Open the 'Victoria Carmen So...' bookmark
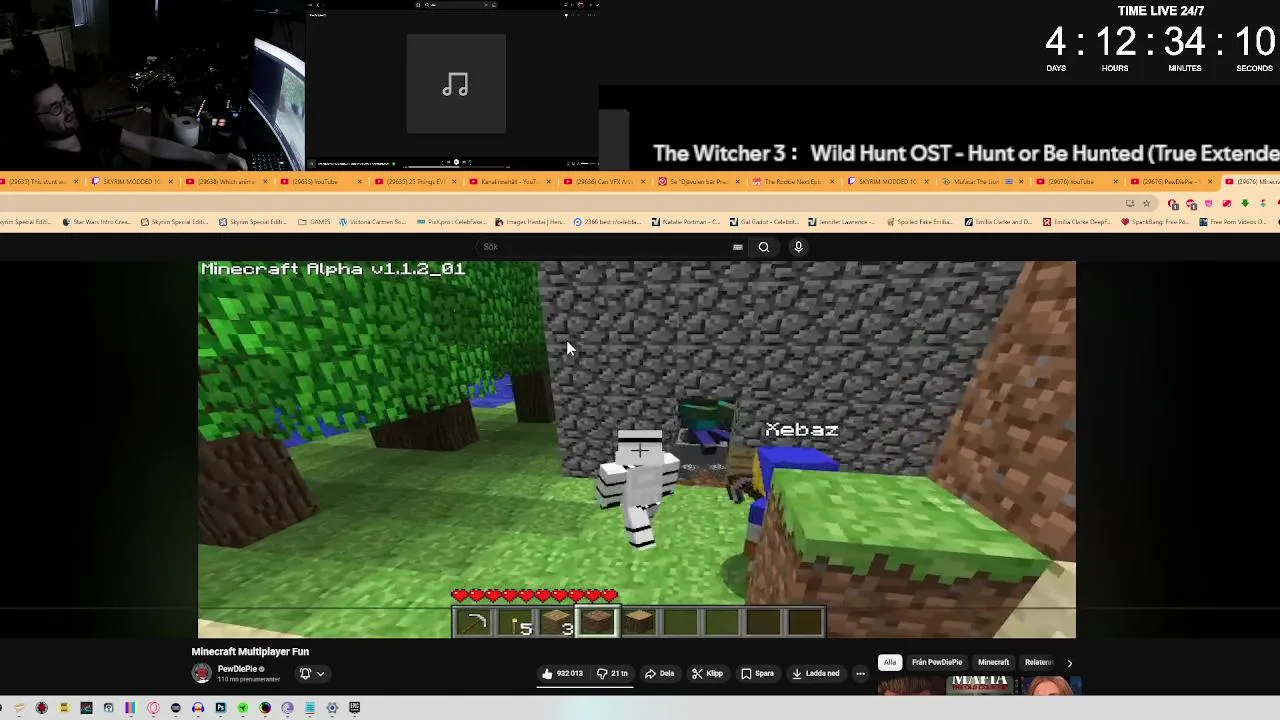1280x720 pixels. (373, 222)
